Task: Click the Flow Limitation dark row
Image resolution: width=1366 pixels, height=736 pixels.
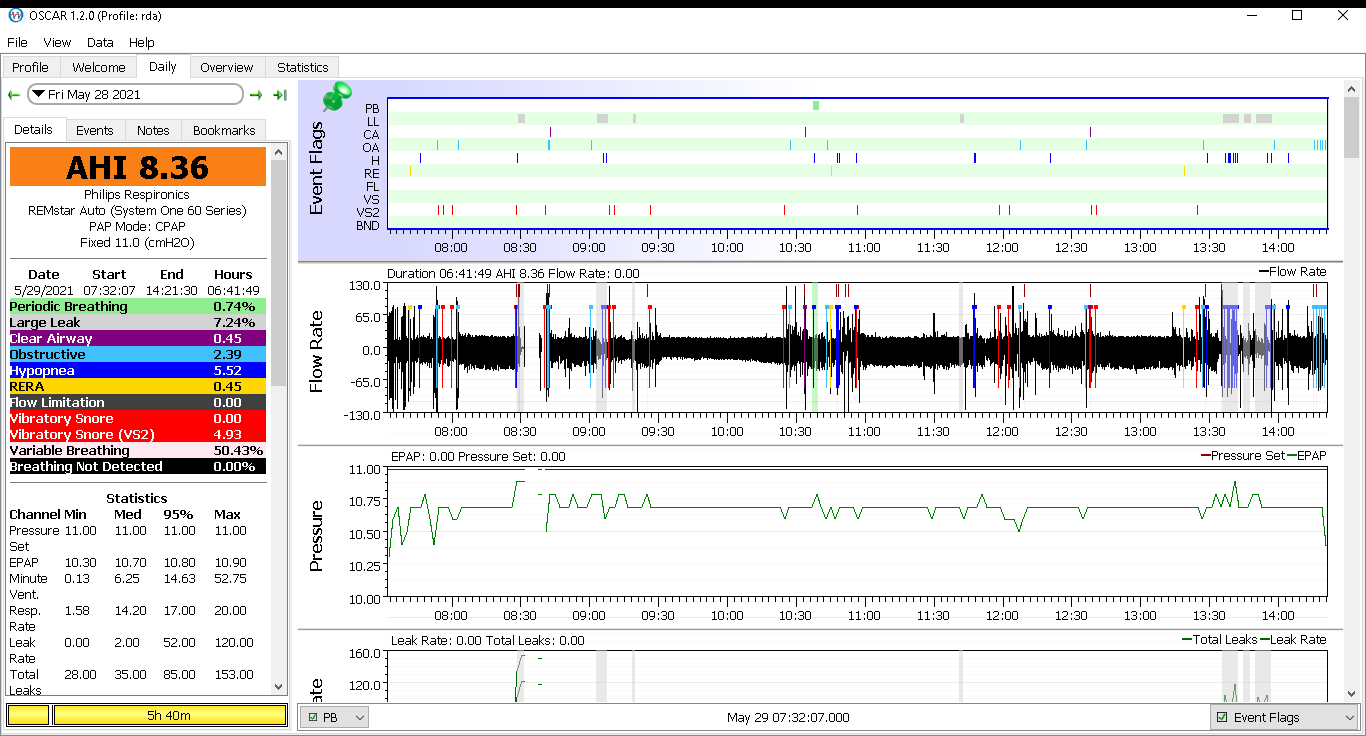Action: [x=138, y=402]
